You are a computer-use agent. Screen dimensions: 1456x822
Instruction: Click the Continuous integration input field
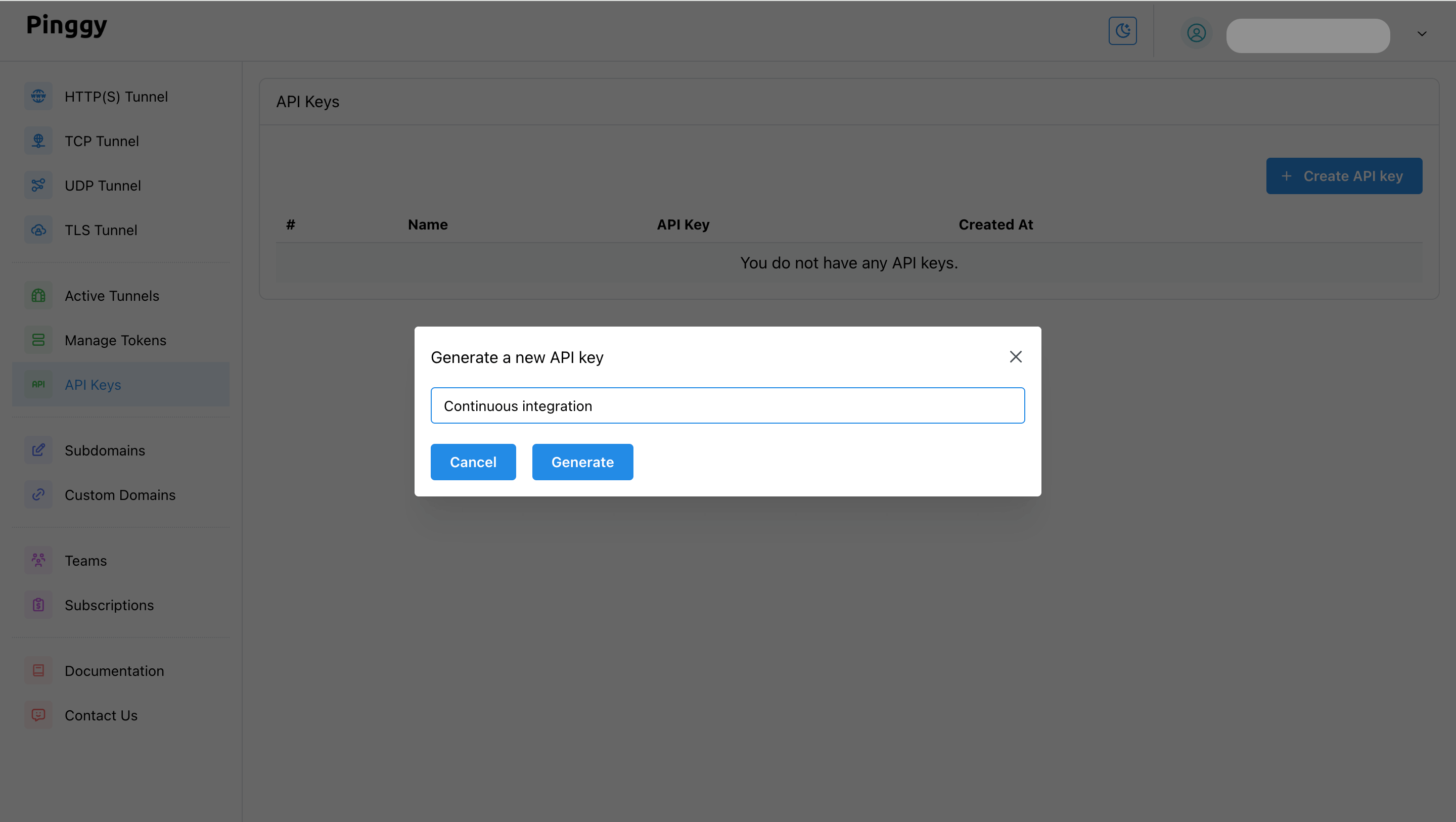(728, 405)
